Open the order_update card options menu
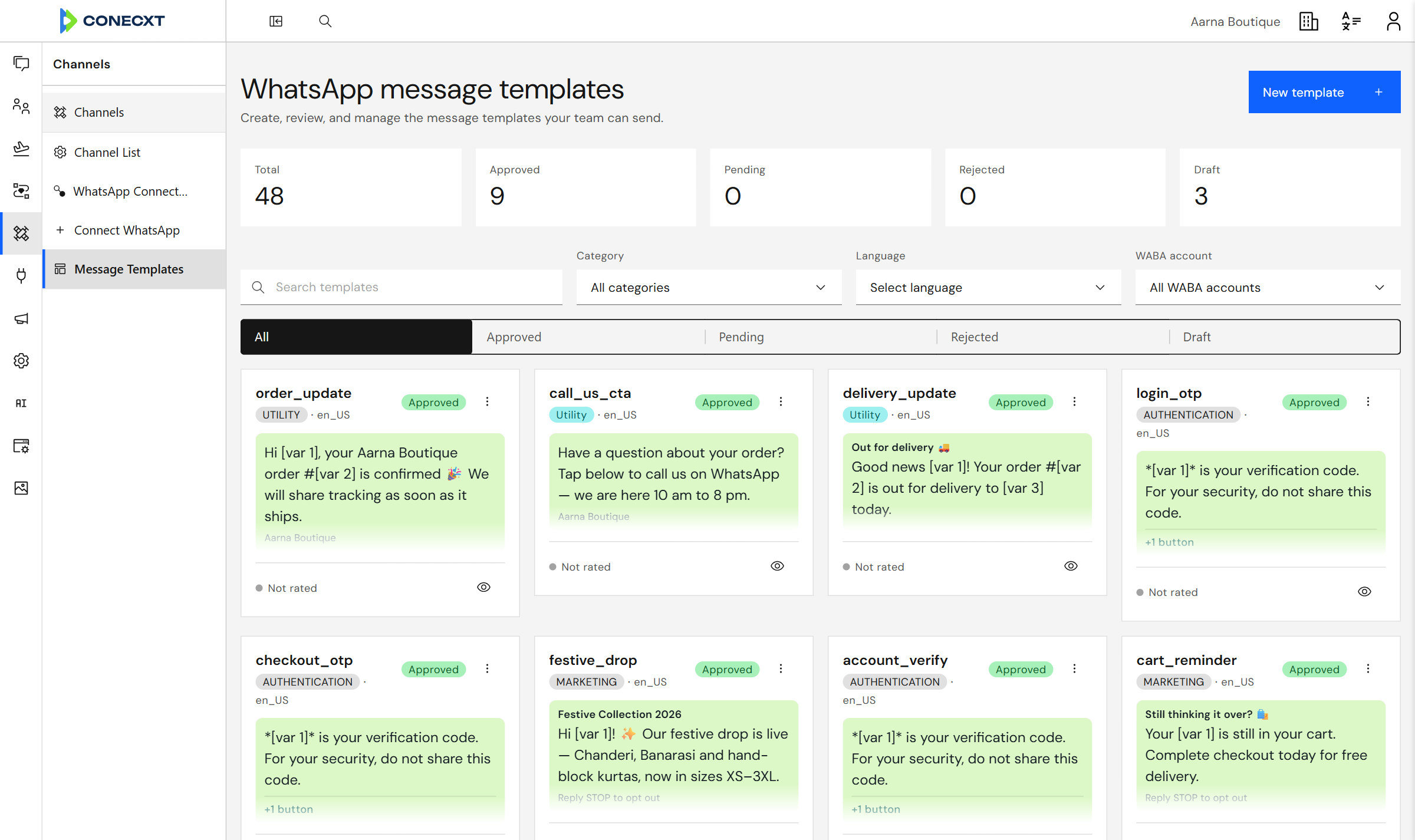Image resolution: width=1415 pixels, height=840 pixels. (x=487, y=401)
